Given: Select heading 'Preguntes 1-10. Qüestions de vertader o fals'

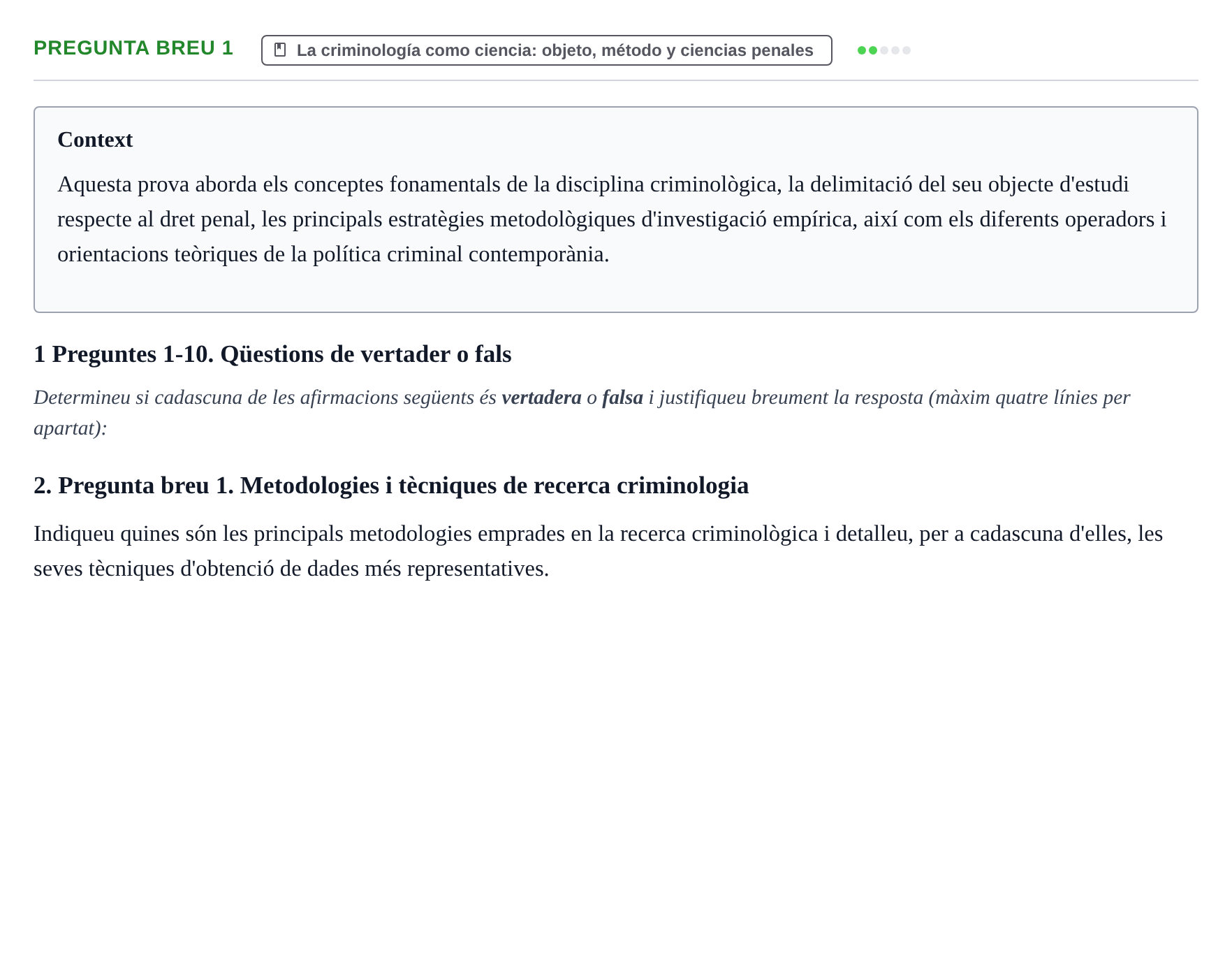Looking at the screenshot, I should [x=272, y=354].
